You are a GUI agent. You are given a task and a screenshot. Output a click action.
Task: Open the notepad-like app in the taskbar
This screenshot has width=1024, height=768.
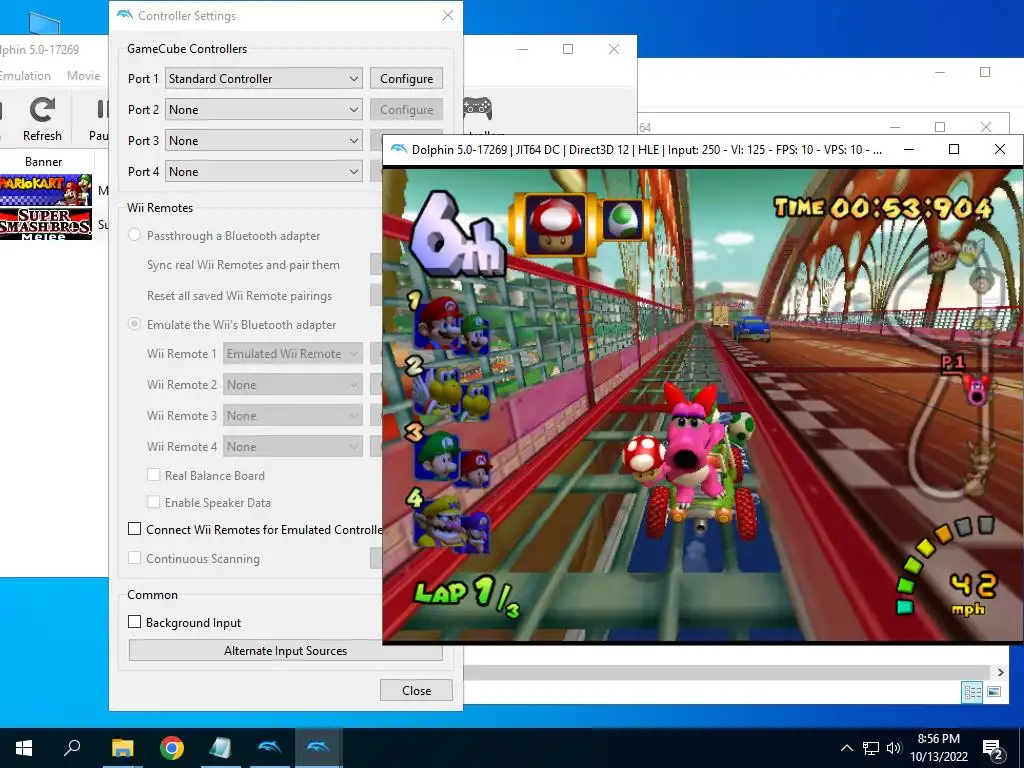tap(220, 748)
